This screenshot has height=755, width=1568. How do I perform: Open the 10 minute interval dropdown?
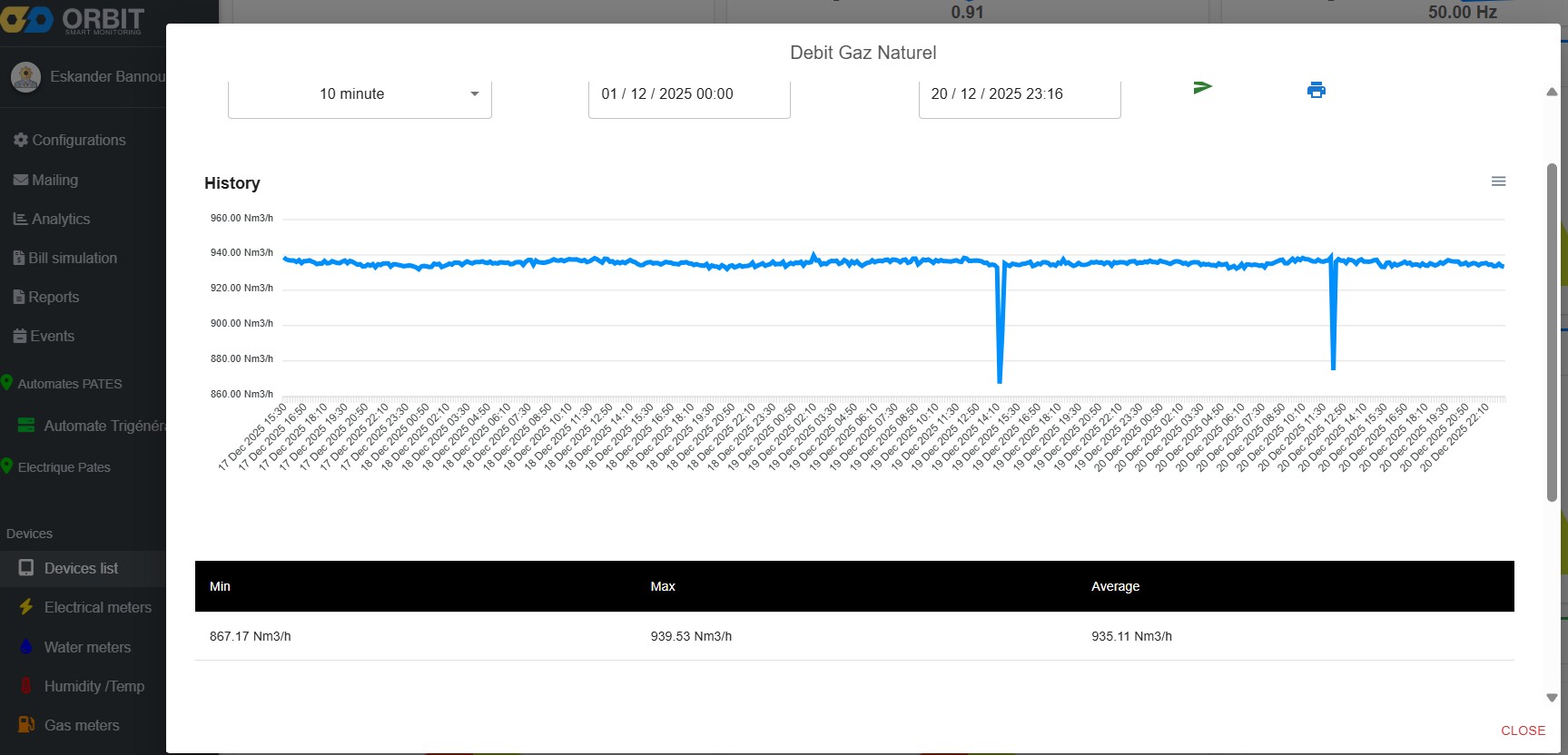tap(360, 94)
